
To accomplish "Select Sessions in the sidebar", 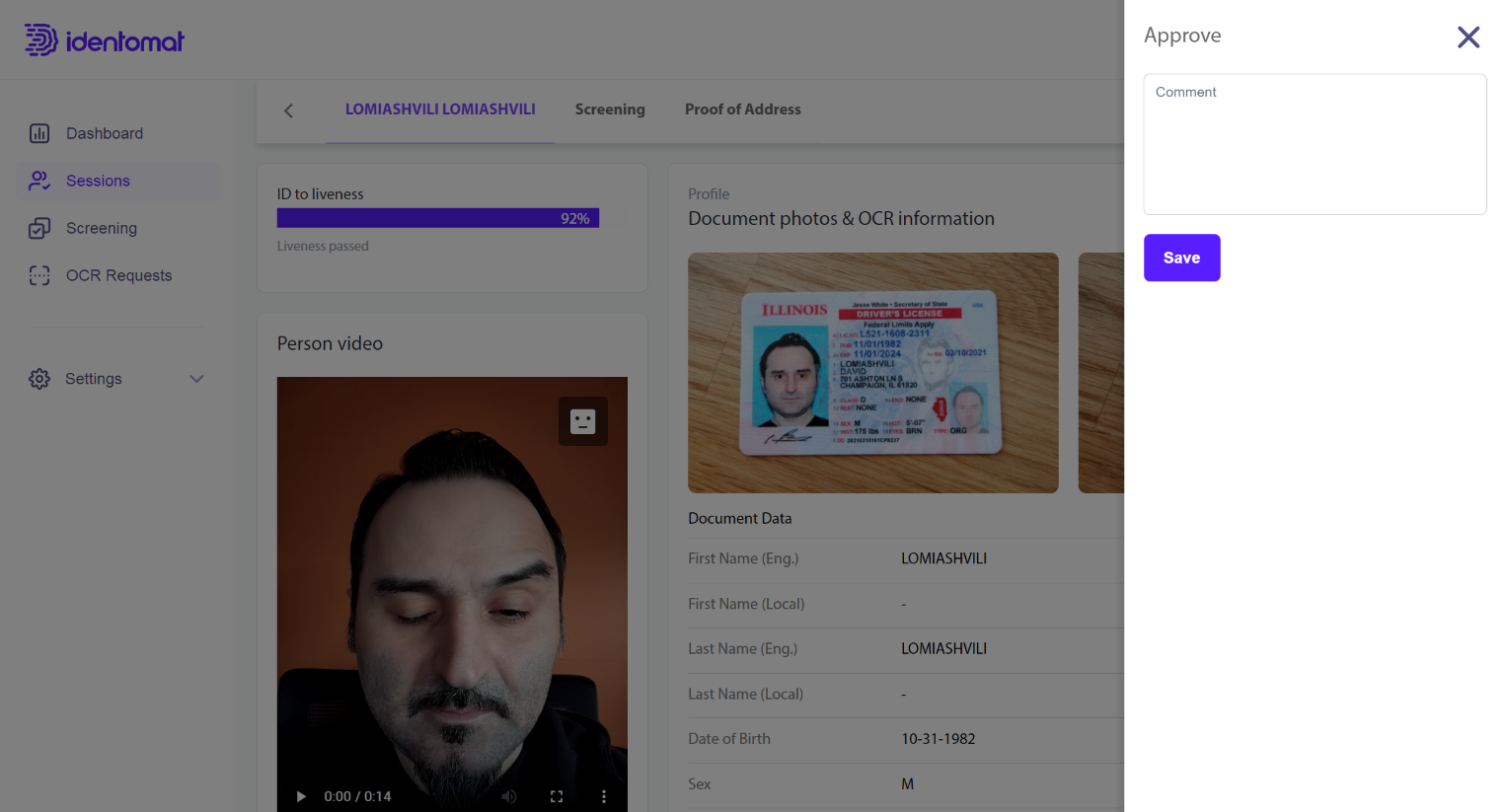I will [x=98, y=181].
